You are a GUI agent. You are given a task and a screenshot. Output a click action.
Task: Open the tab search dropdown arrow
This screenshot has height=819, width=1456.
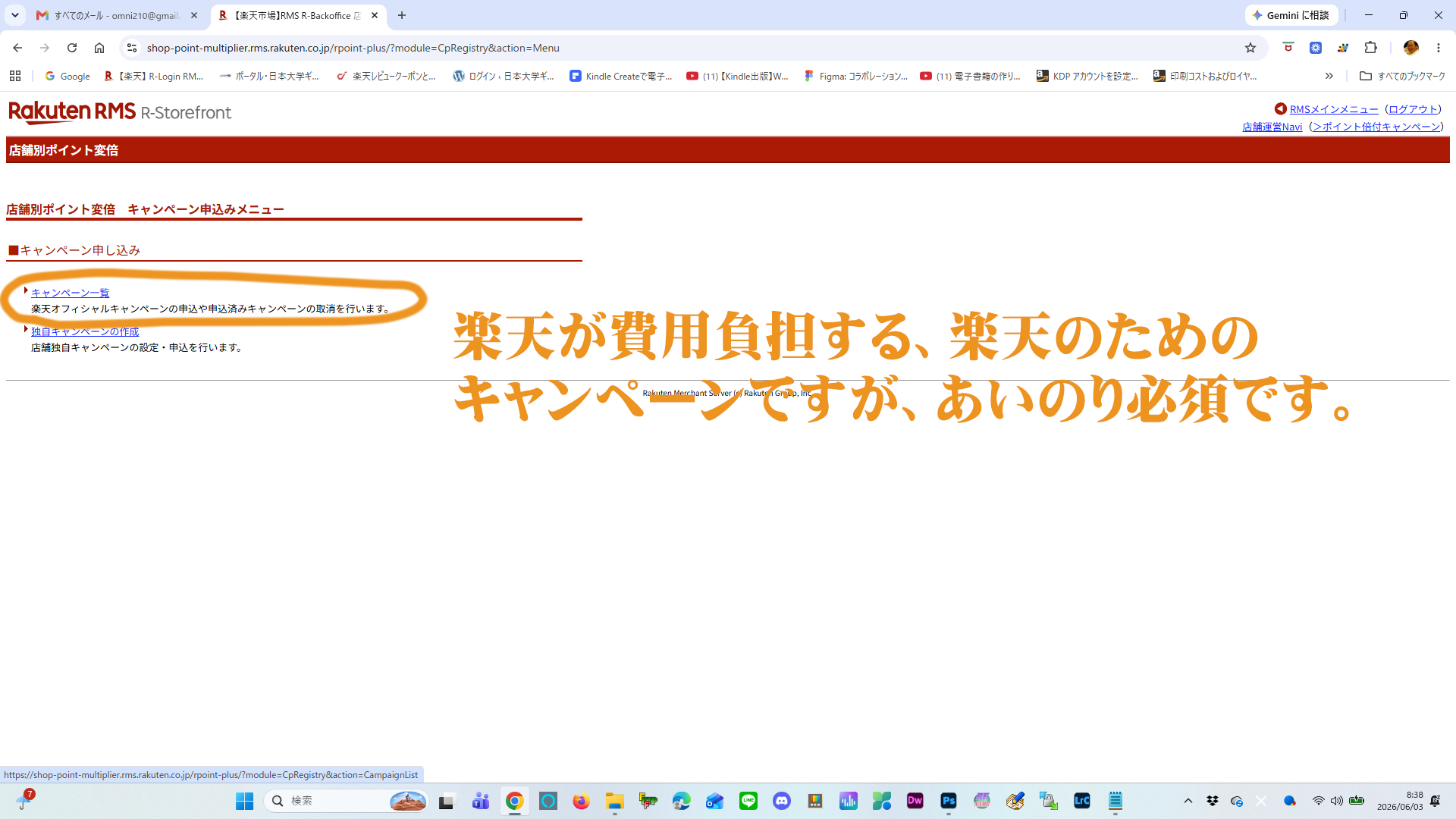tap(15, 15)
